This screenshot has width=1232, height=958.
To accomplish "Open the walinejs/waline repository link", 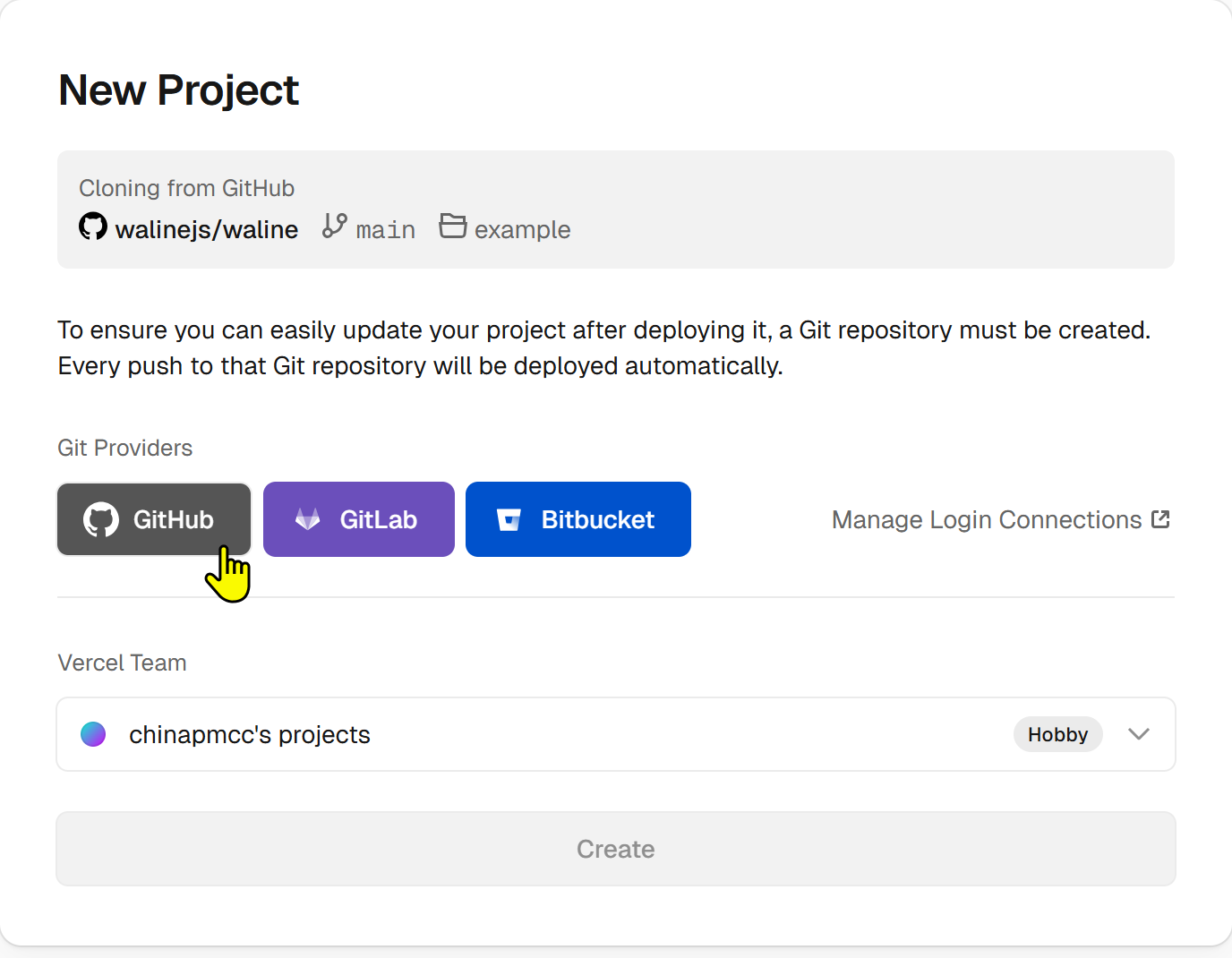I will coord(207,230).
